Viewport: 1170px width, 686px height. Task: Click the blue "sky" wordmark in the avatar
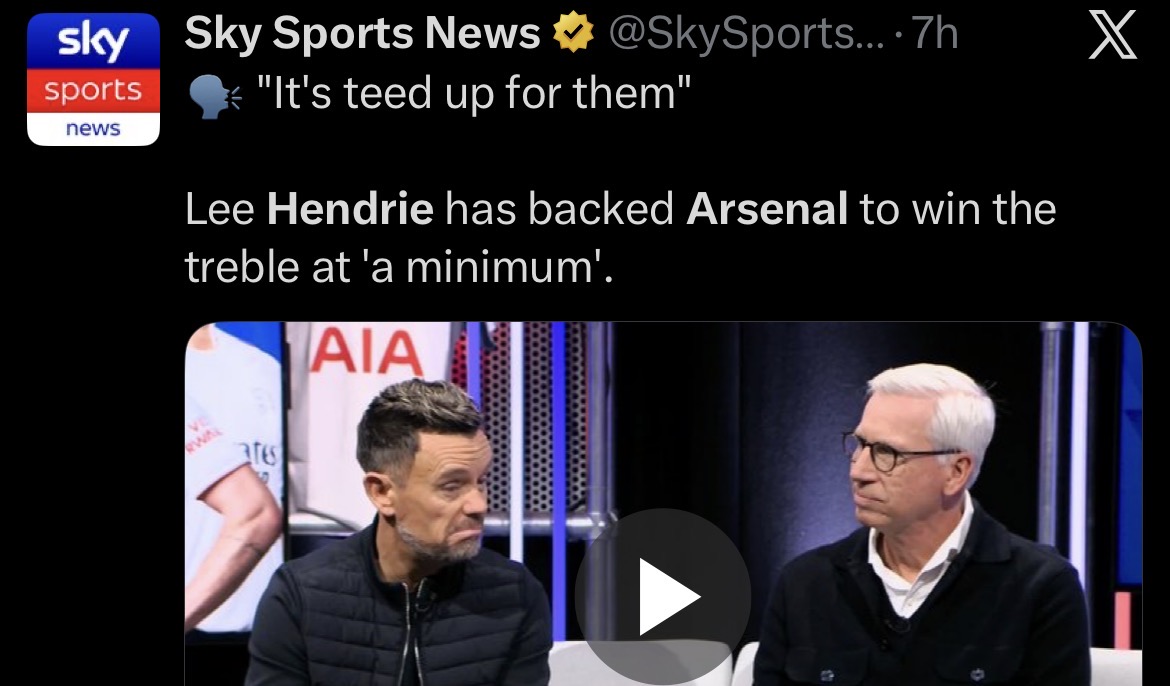point(93,42)
